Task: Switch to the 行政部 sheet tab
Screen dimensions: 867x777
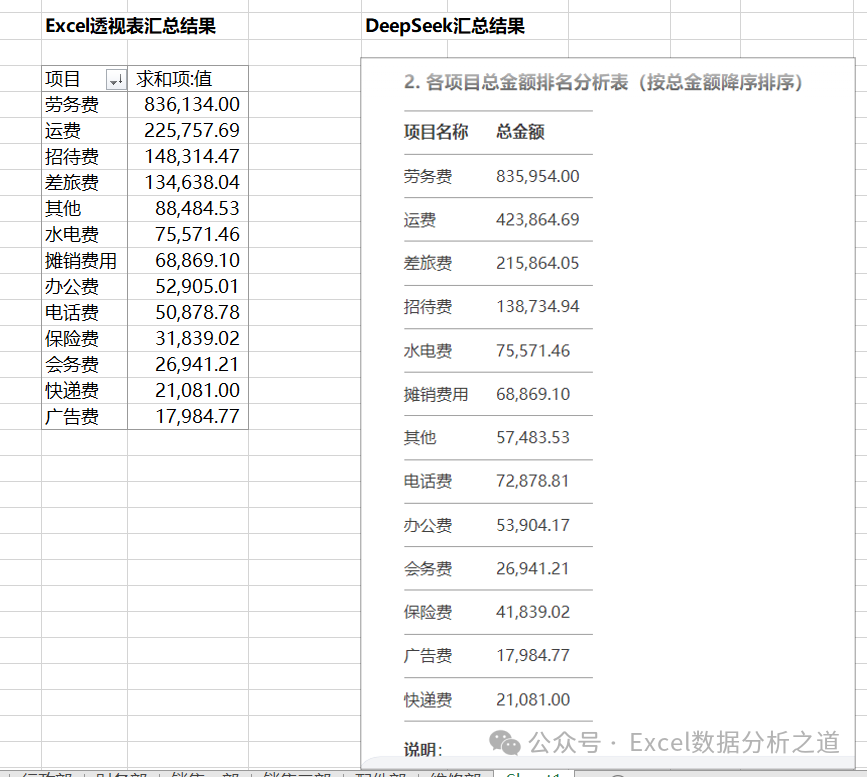Action: pyautogui.click(x=46, y=774)
